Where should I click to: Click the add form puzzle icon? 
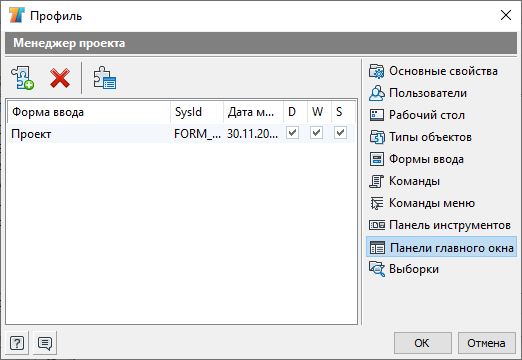pos(23,78)
